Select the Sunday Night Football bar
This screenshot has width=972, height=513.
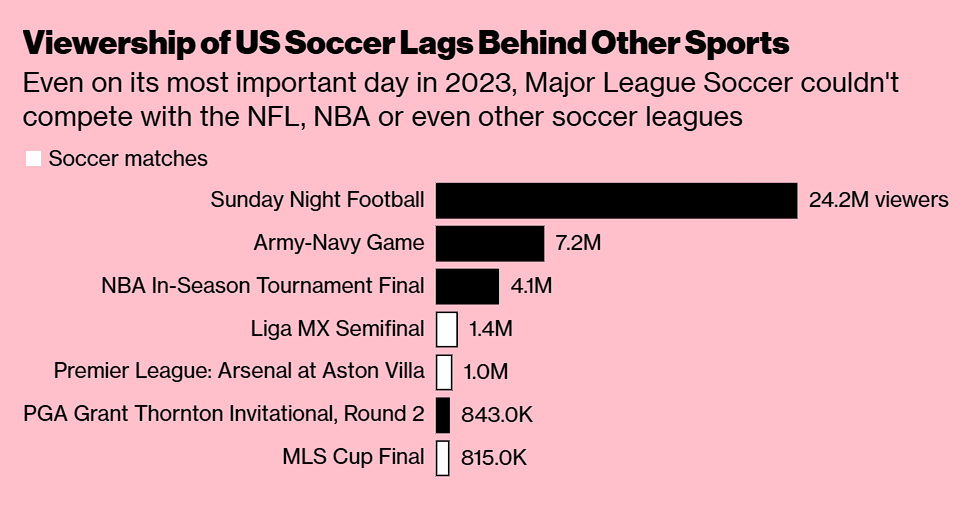616,200
